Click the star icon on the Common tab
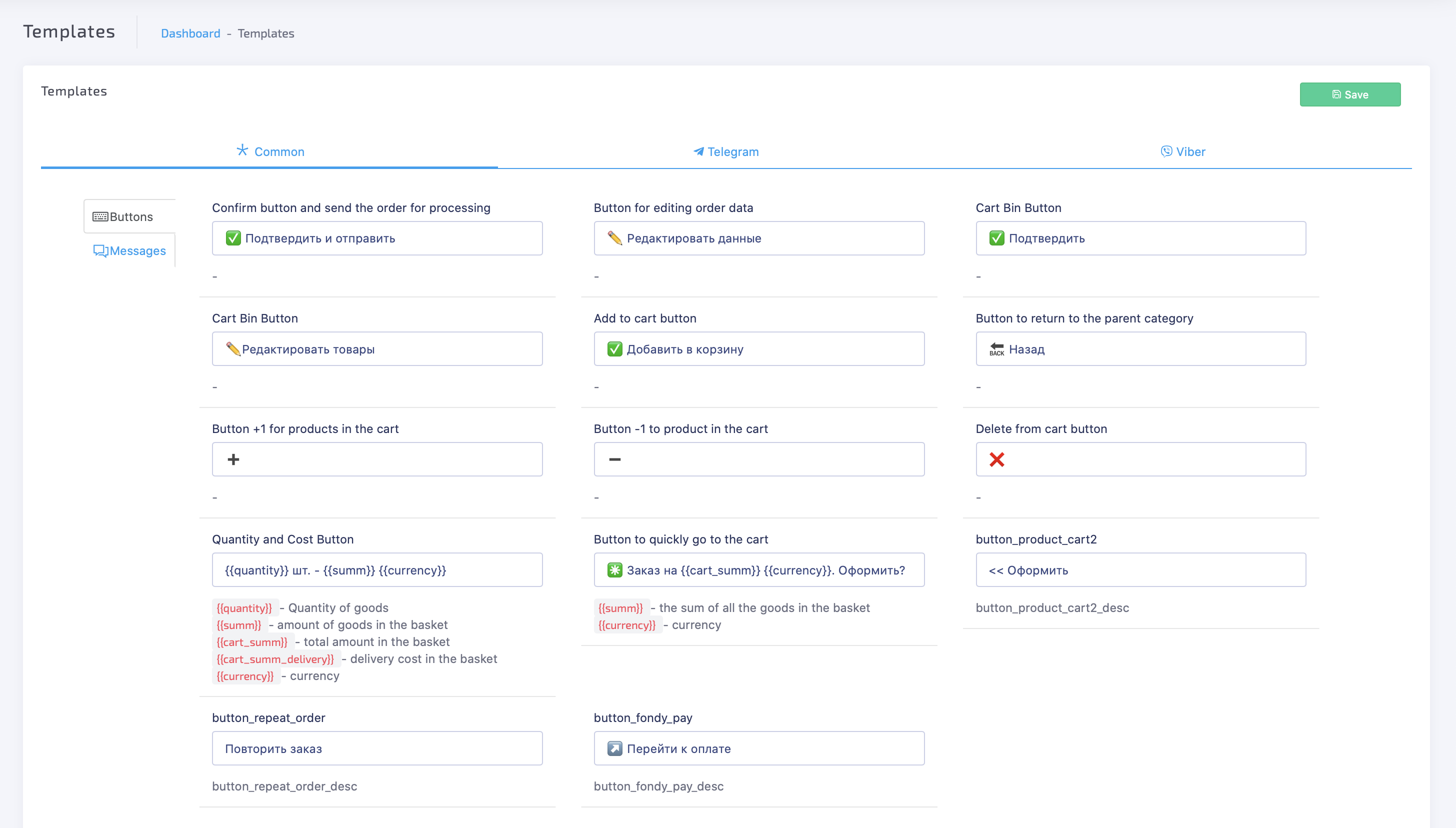This screenshot has width=1456, height=828. (x=243, y=150)
